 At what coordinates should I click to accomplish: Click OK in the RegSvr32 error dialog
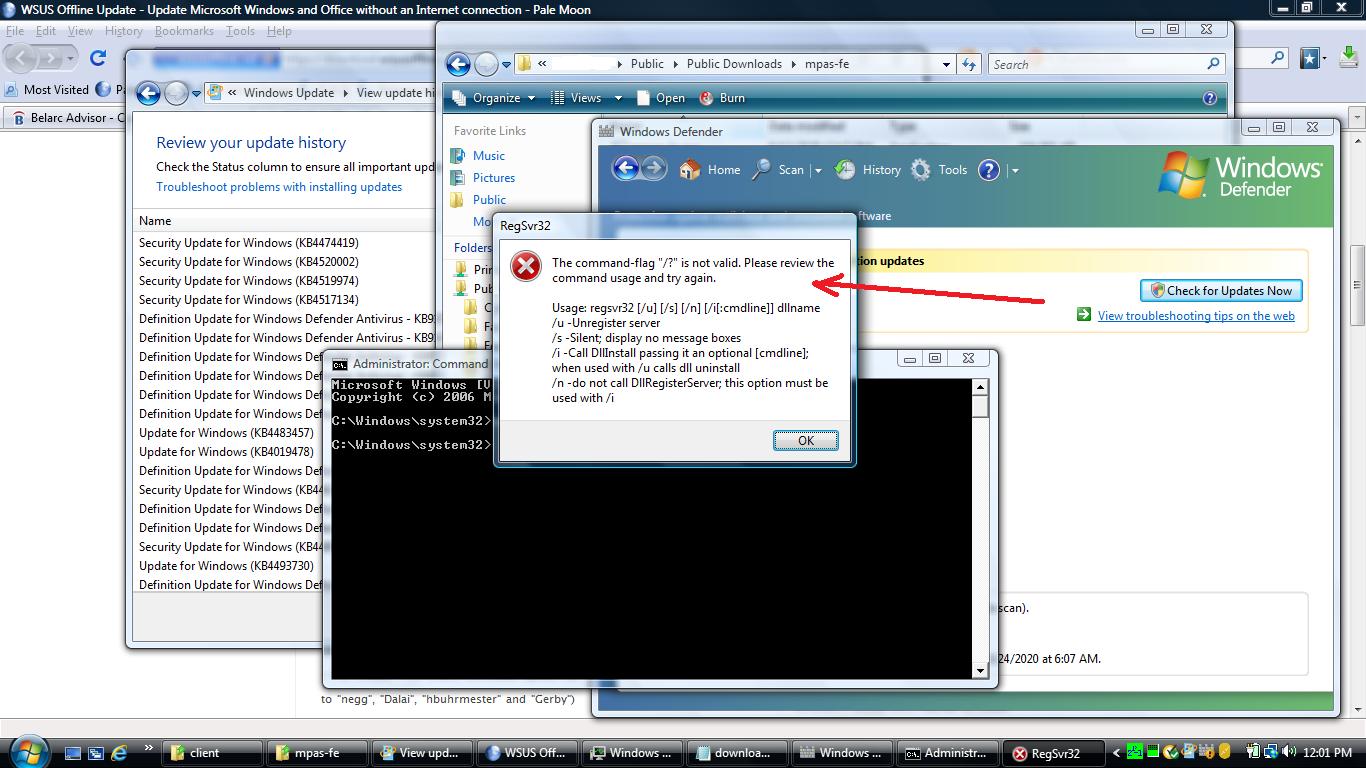coord(805,441)
